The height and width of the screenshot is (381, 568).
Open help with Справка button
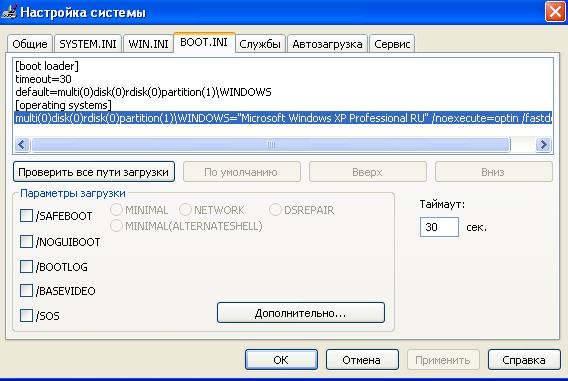[524, 360]
